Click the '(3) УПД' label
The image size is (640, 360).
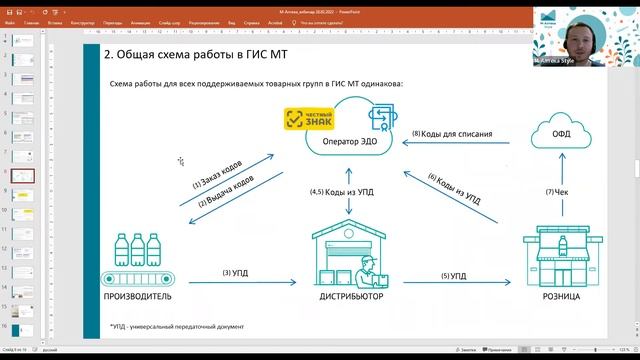pos(235,273)
